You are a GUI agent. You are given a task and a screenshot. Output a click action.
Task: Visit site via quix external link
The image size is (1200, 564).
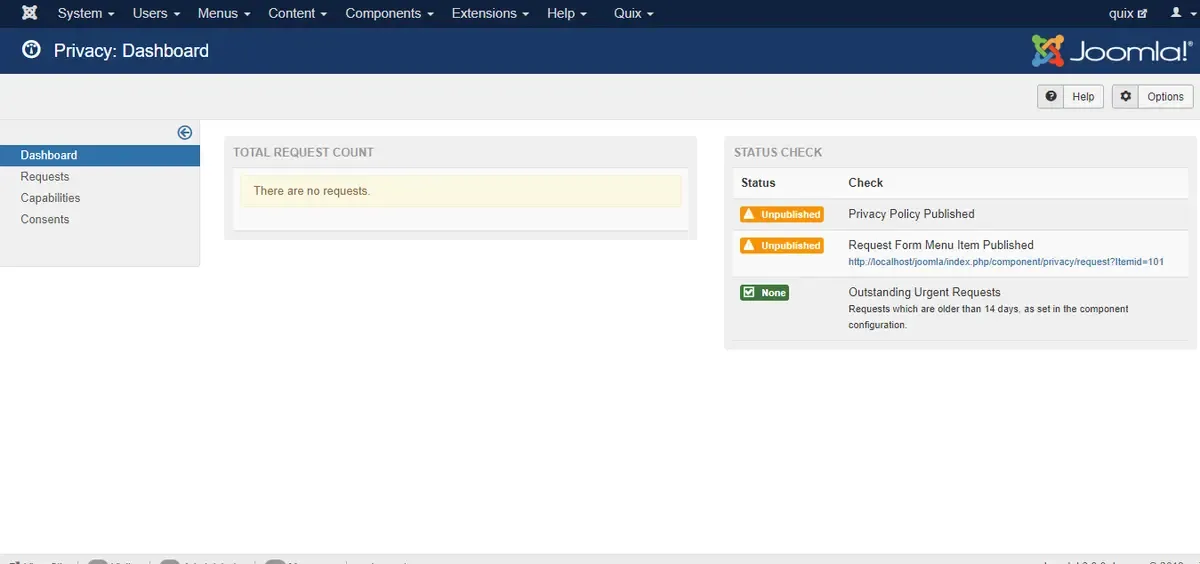(x=1128, y=13)
